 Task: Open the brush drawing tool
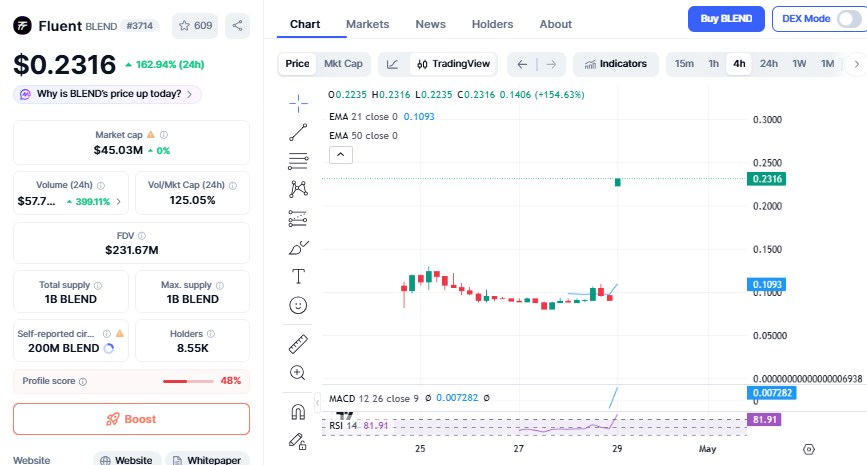tap(298, 247)
